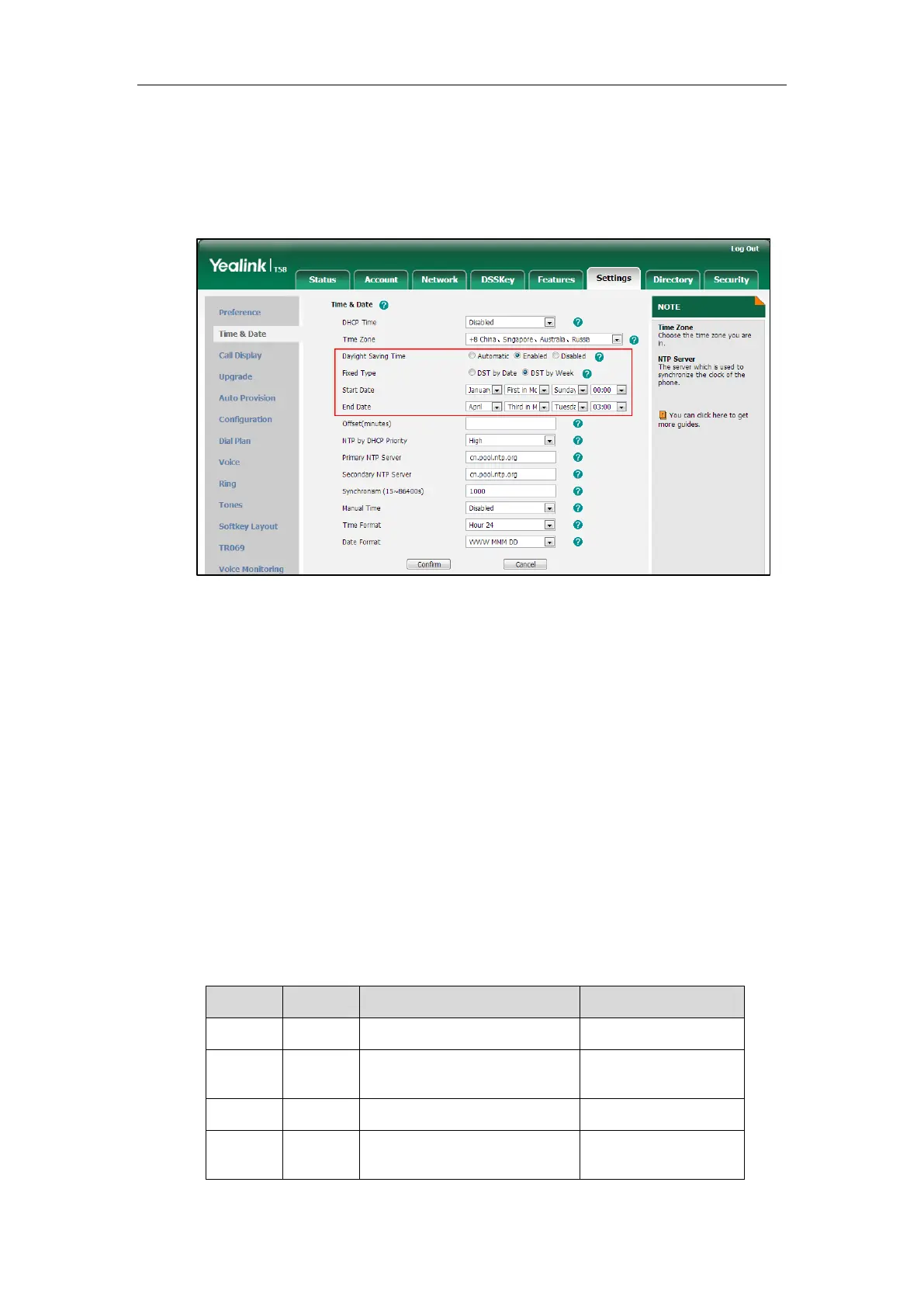
Task: Open the Start Date time dropdown
Action: point(608,390)
